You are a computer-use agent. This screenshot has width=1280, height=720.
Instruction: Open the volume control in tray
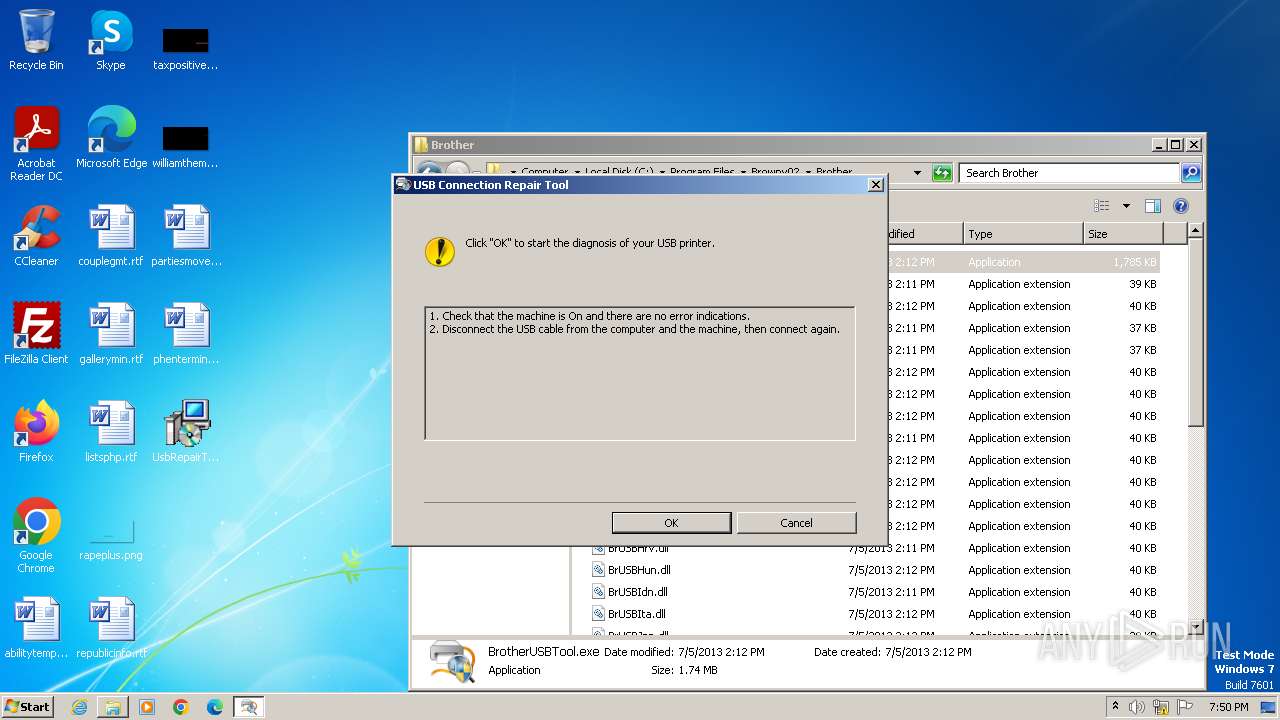pyautogui.click(x=1137, y=707)
